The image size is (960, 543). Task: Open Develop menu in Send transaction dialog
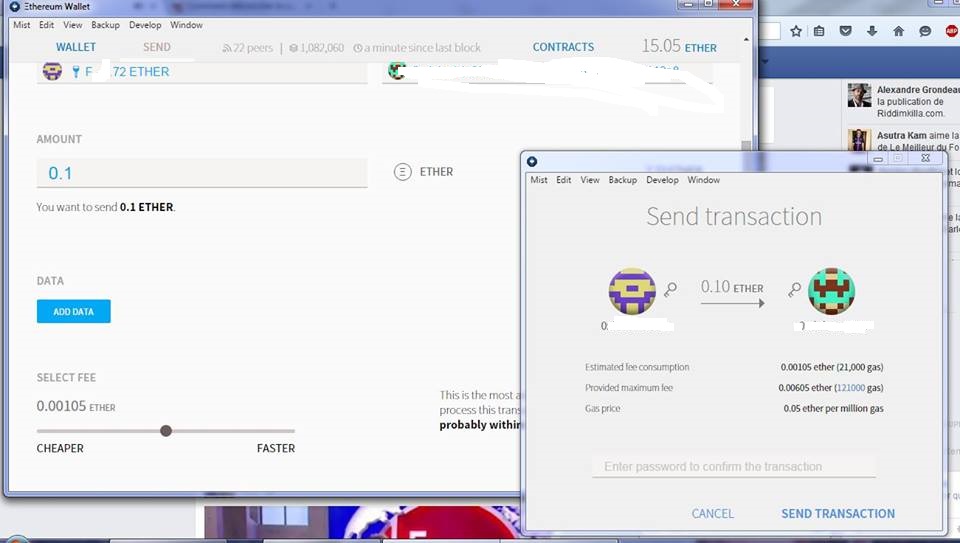tap(662, 180)
